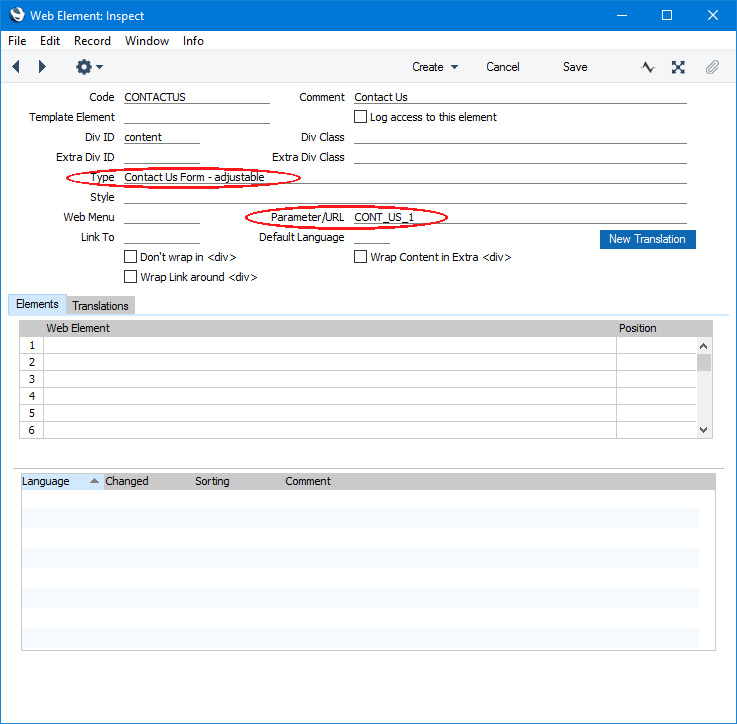Viewport: 737px width, 724px height.
Task: Click the elements matrix scrollbar thumb
Action: click(x=703, y=362)
